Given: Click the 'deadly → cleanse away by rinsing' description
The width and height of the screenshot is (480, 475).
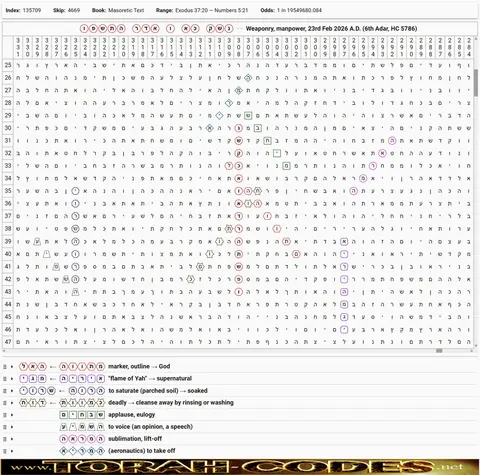Looking at the screenshot, I should pyautogui.click(x=171, y=403).
